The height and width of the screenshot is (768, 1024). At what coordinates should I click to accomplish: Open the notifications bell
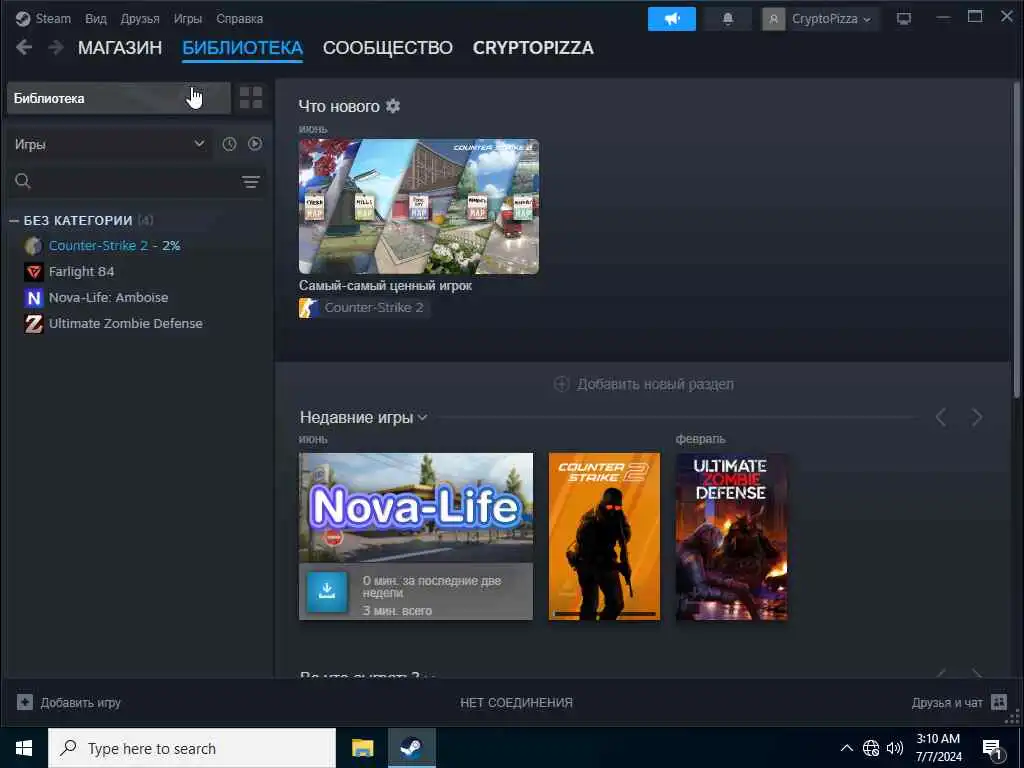pyautogui.click(x=728, y=19)
